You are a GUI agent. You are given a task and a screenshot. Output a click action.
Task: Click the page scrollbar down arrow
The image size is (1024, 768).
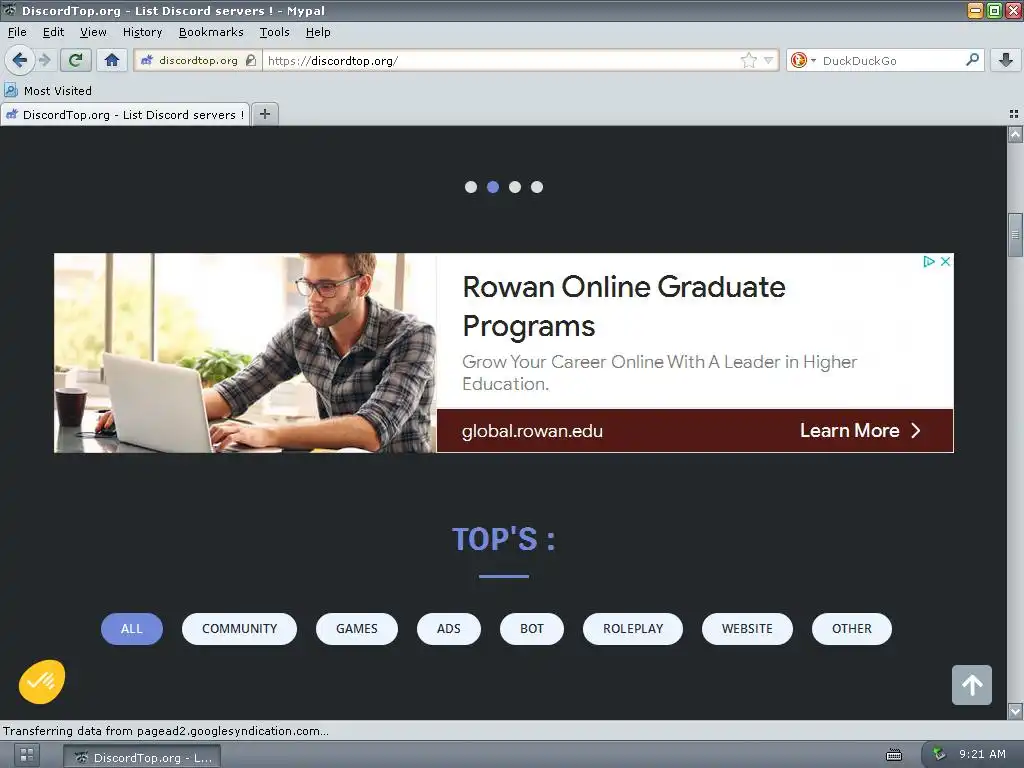pos(1015,711)
